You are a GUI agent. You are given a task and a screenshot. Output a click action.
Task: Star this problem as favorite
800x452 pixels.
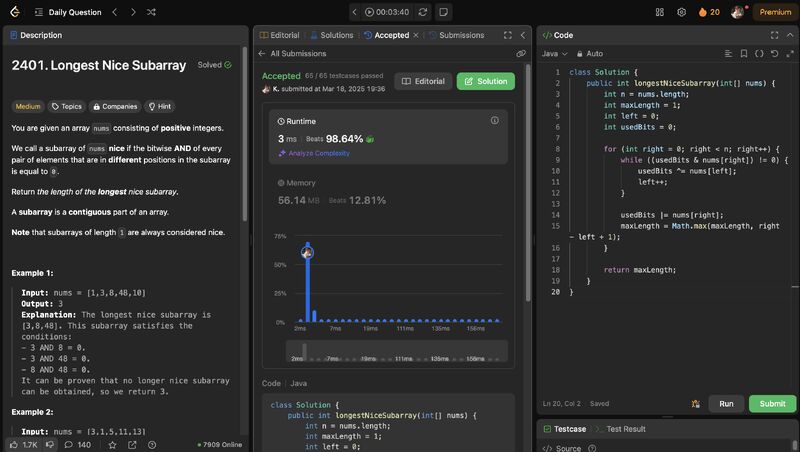[113, 444]
